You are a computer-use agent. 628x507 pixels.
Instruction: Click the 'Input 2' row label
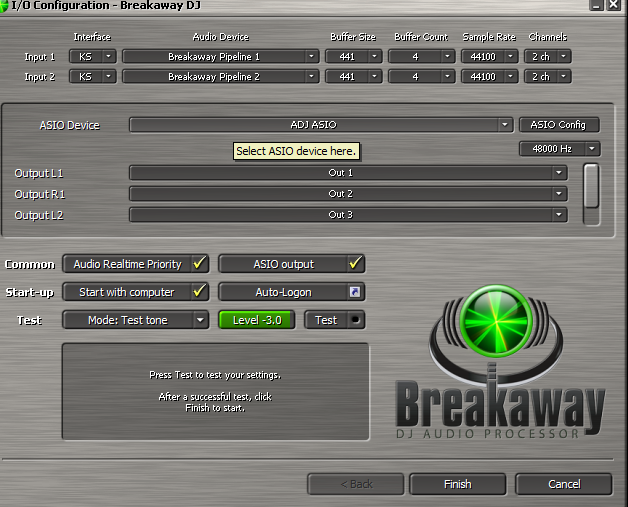pos(40,77)
